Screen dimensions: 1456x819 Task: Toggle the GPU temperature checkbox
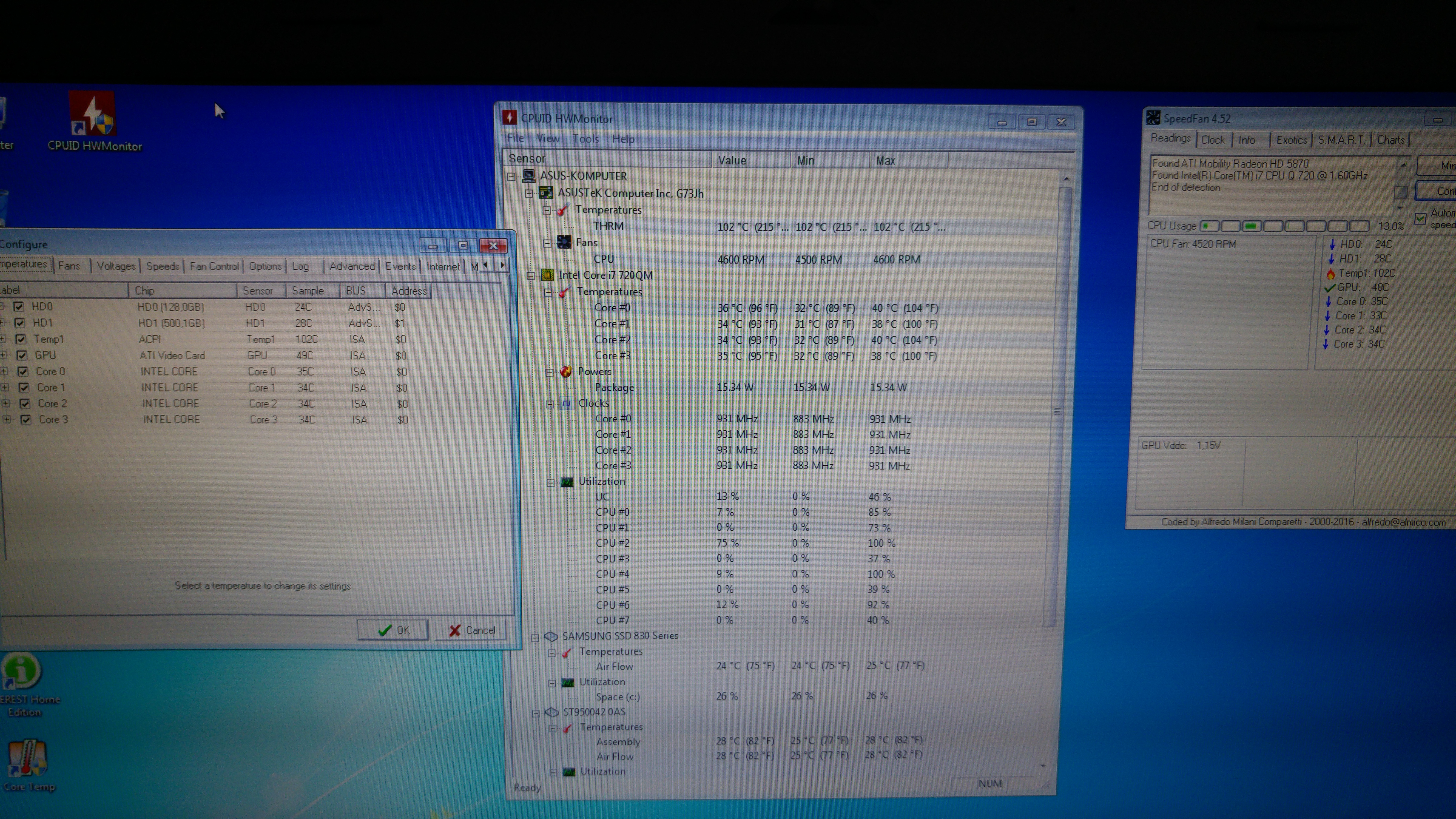[21, 356]
